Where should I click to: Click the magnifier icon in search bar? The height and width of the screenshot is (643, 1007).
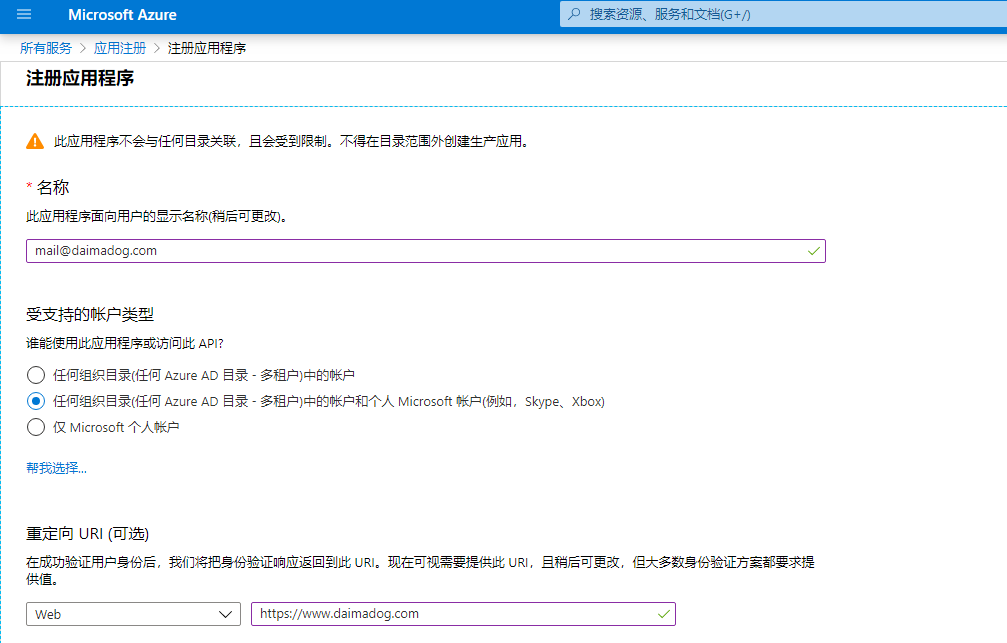click(573, 15)
